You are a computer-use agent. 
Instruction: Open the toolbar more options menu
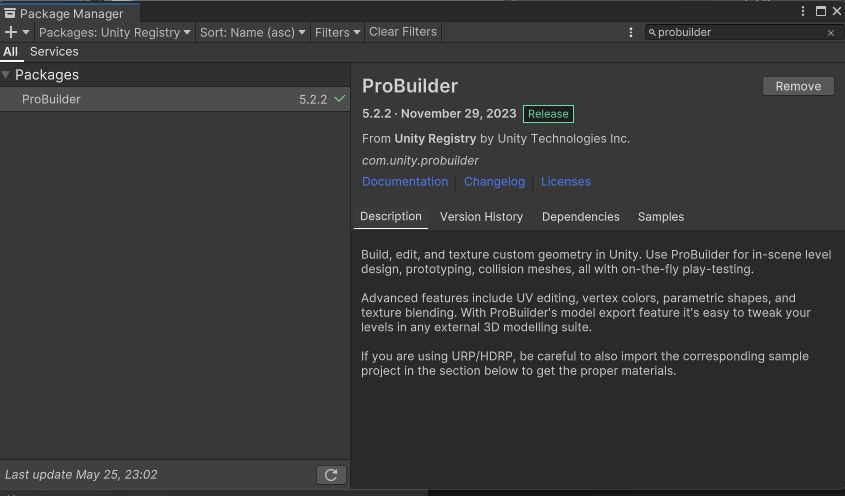click(631, 32)
